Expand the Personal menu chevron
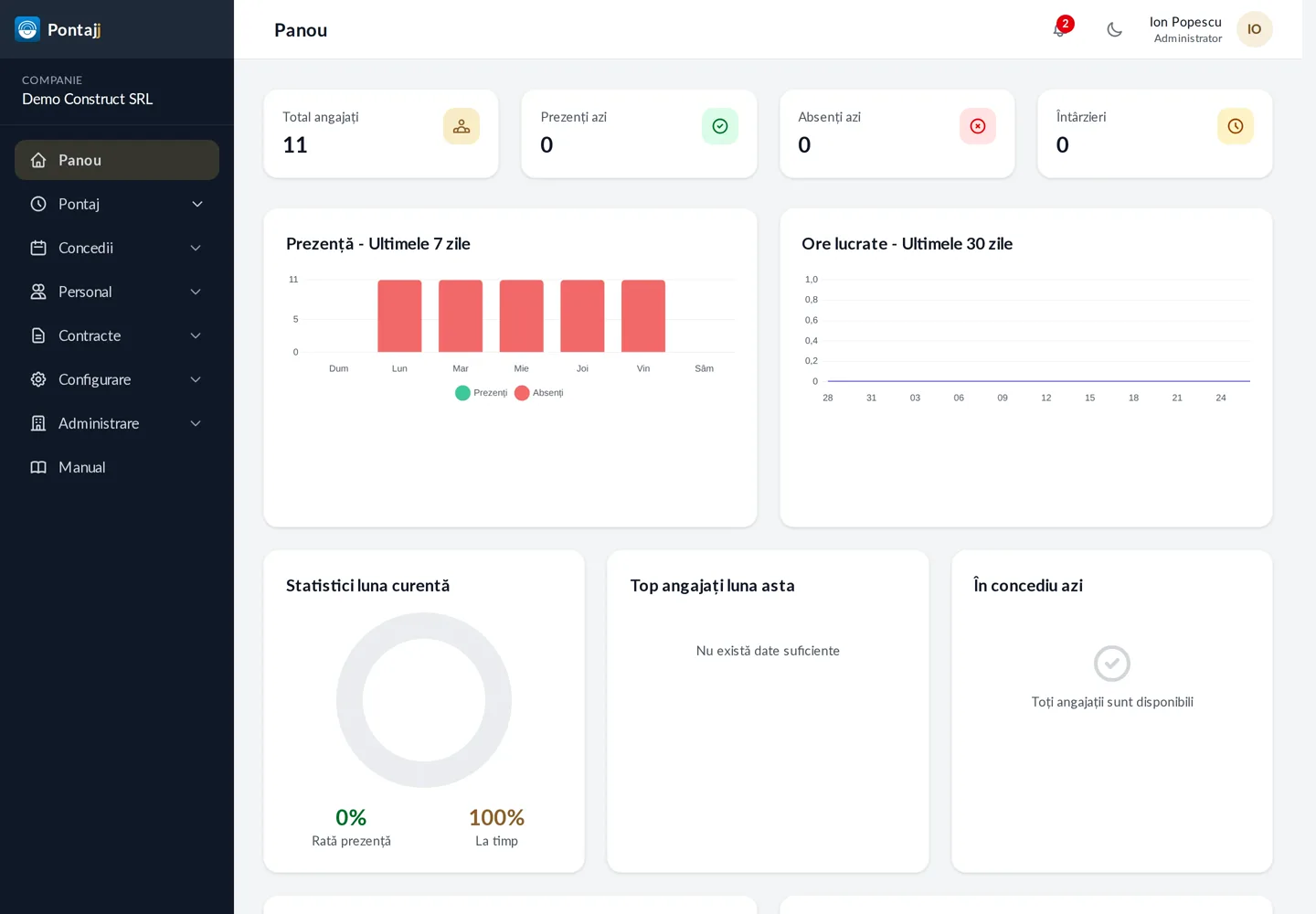1316x914 pixels. 196,292
